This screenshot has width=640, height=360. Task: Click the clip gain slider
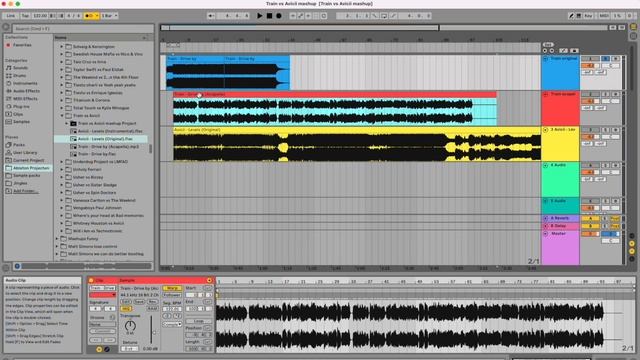[x=151, y=330]
